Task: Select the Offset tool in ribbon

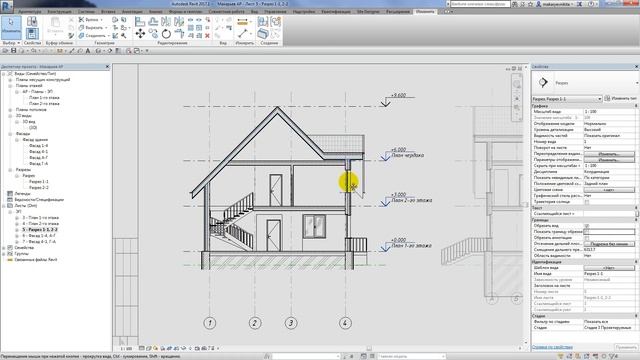Action: click(153, 22)
